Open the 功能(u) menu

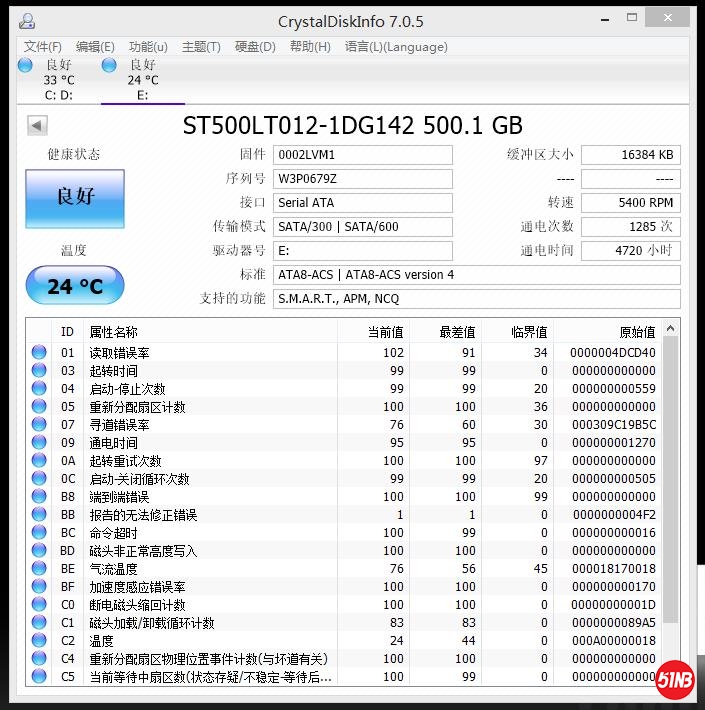pos(148,46)
